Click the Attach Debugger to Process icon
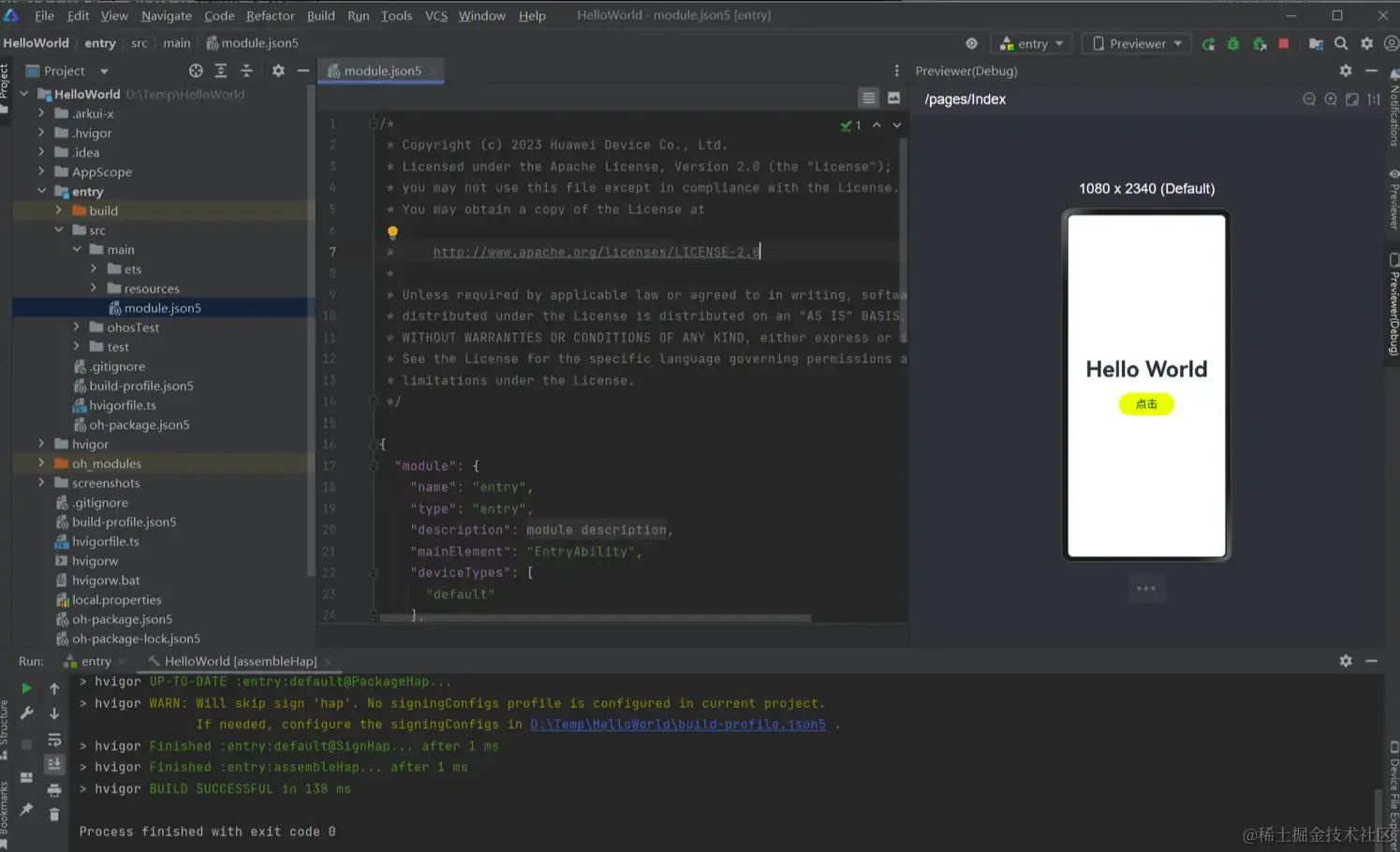The image size is (1400, 852). pyautogui.click(x=1260, y=44)
